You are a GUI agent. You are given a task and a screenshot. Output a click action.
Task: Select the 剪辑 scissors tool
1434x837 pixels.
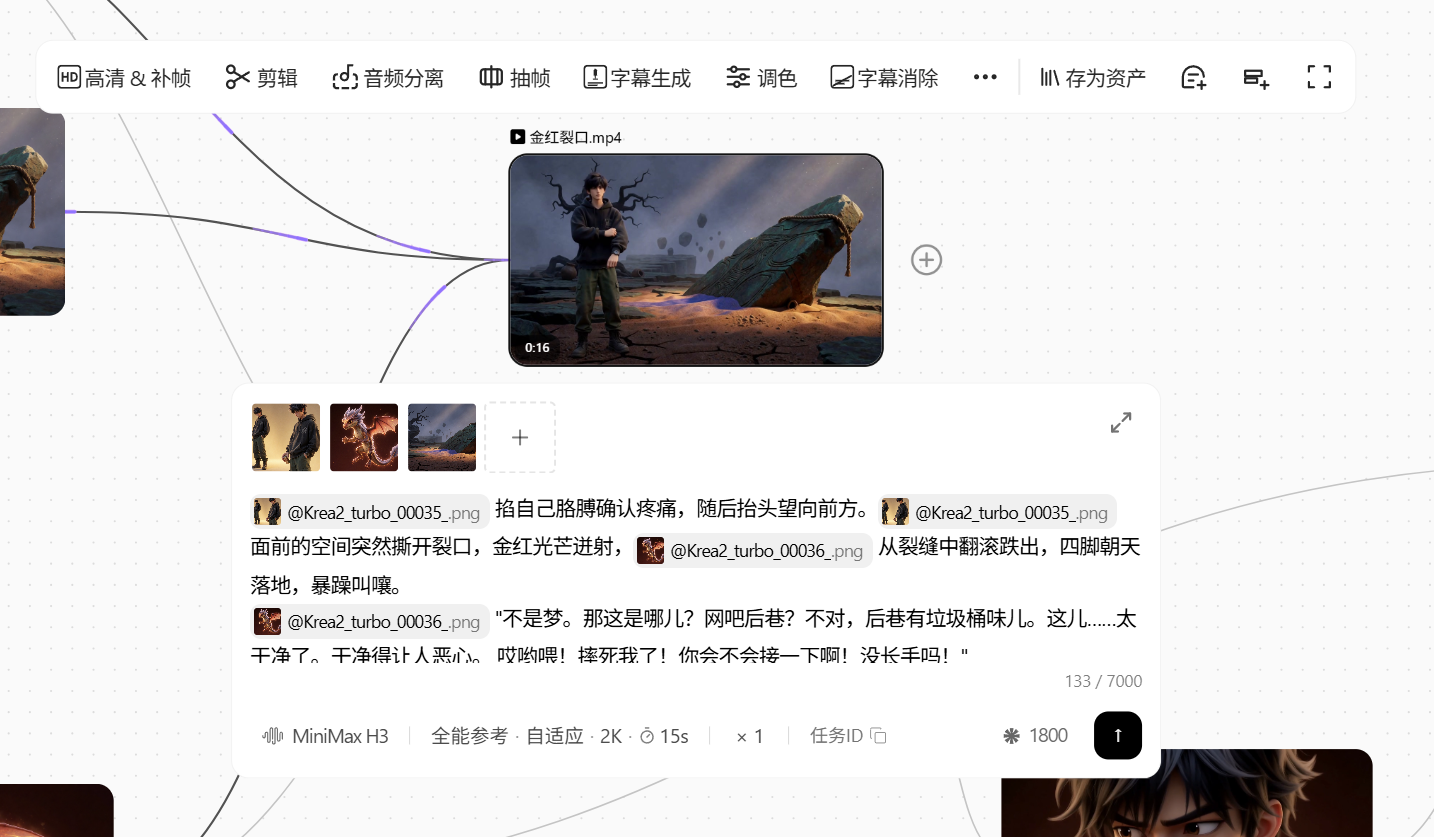(x=261, y=77)
